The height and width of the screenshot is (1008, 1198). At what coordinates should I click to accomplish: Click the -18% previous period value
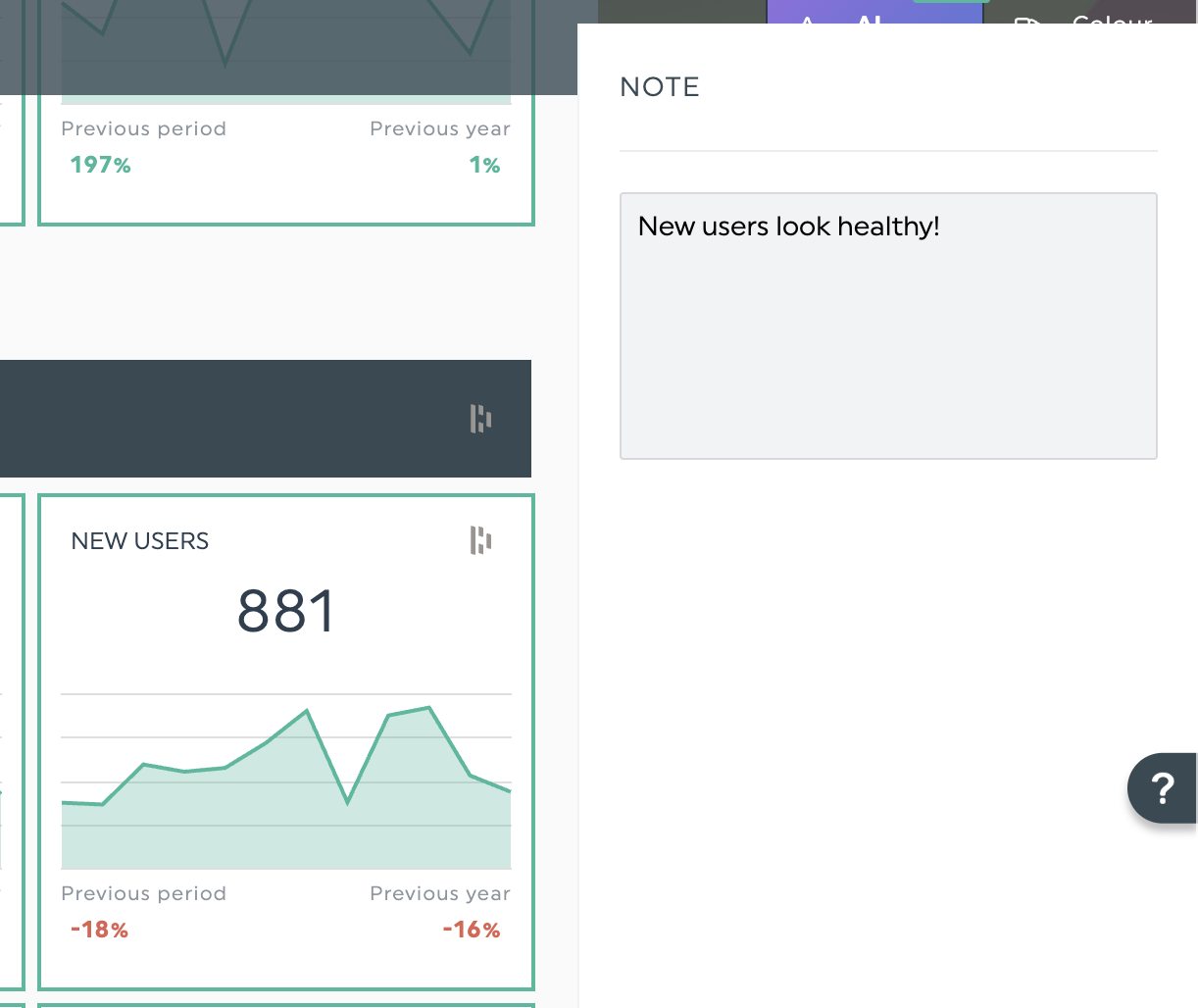coord(99,930)
